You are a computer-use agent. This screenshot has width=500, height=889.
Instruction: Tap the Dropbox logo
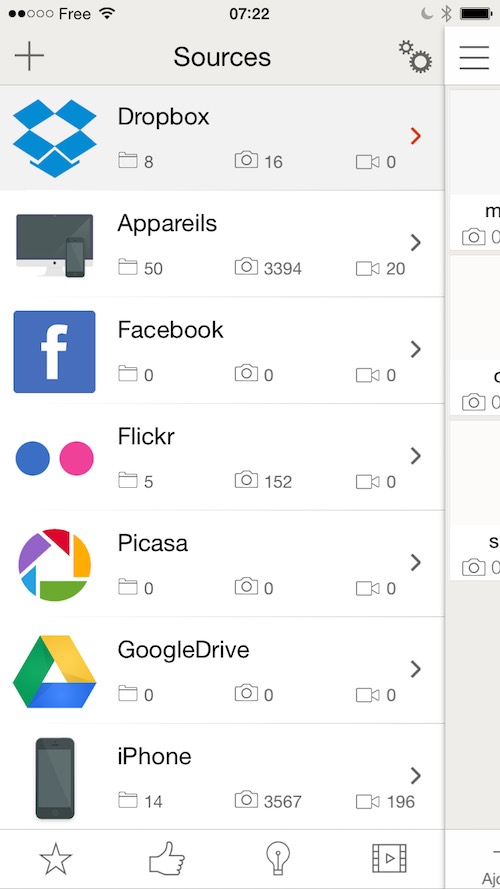54,138
